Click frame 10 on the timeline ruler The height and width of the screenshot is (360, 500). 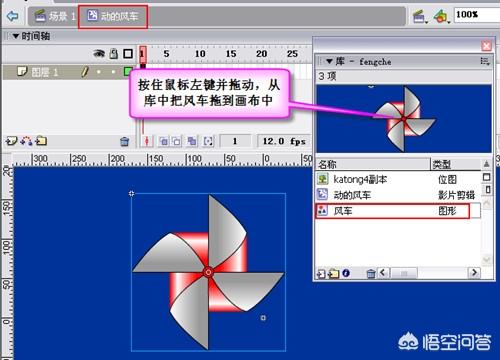click(200, 54)
